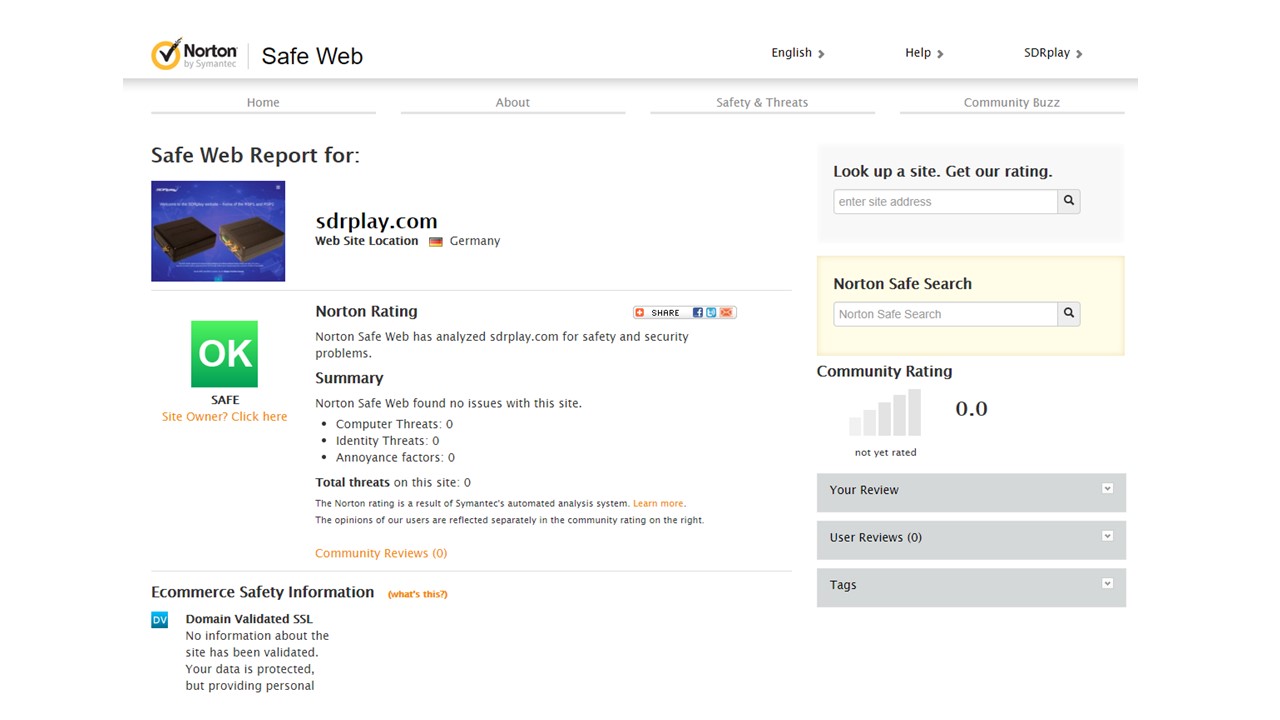This screenshot has width=1280, height=720.
Task: Click the Learn more link
Action: pyautogui.click(x=658, y=504)
